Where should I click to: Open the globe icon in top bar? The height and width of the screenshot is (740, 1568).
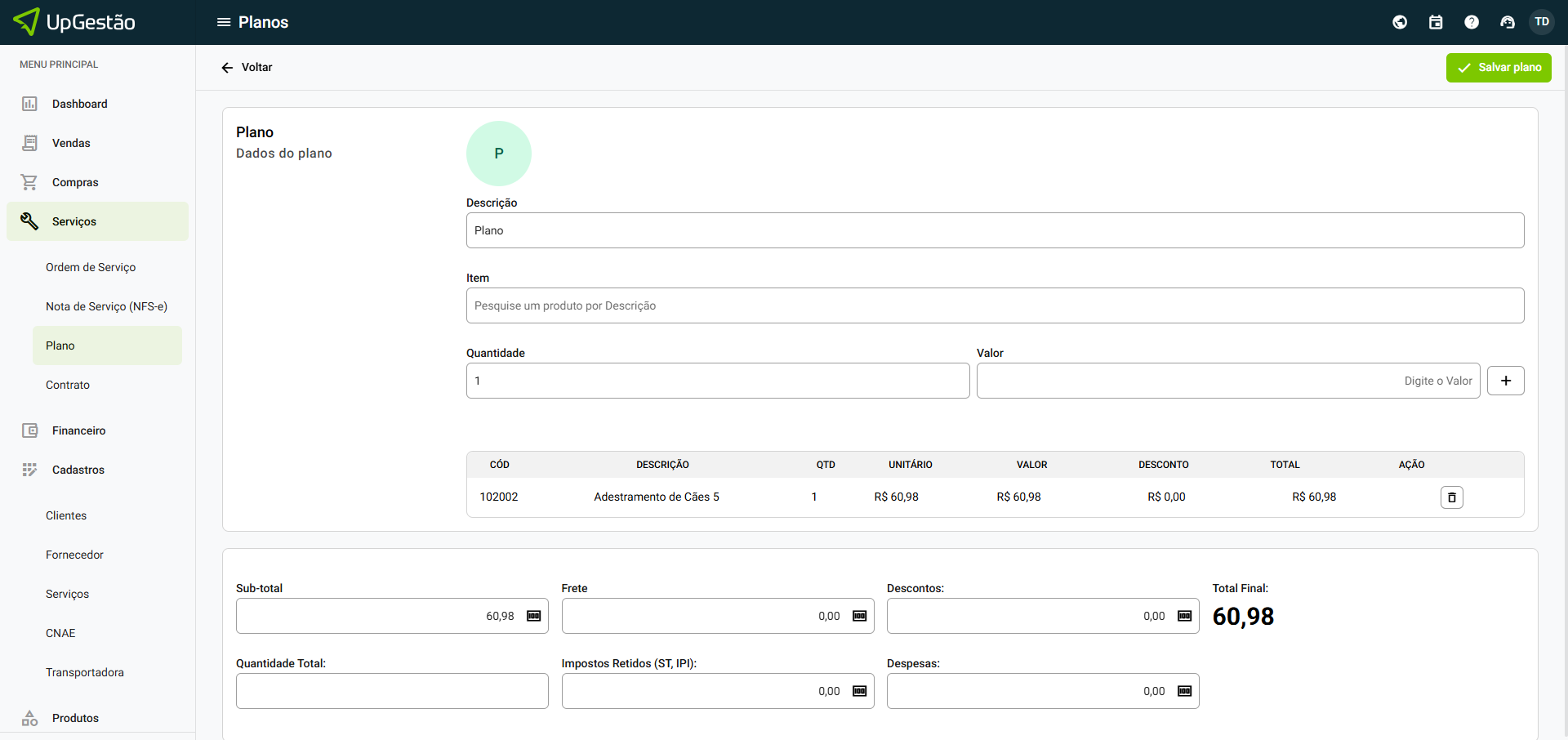[x=1400, y=22]
